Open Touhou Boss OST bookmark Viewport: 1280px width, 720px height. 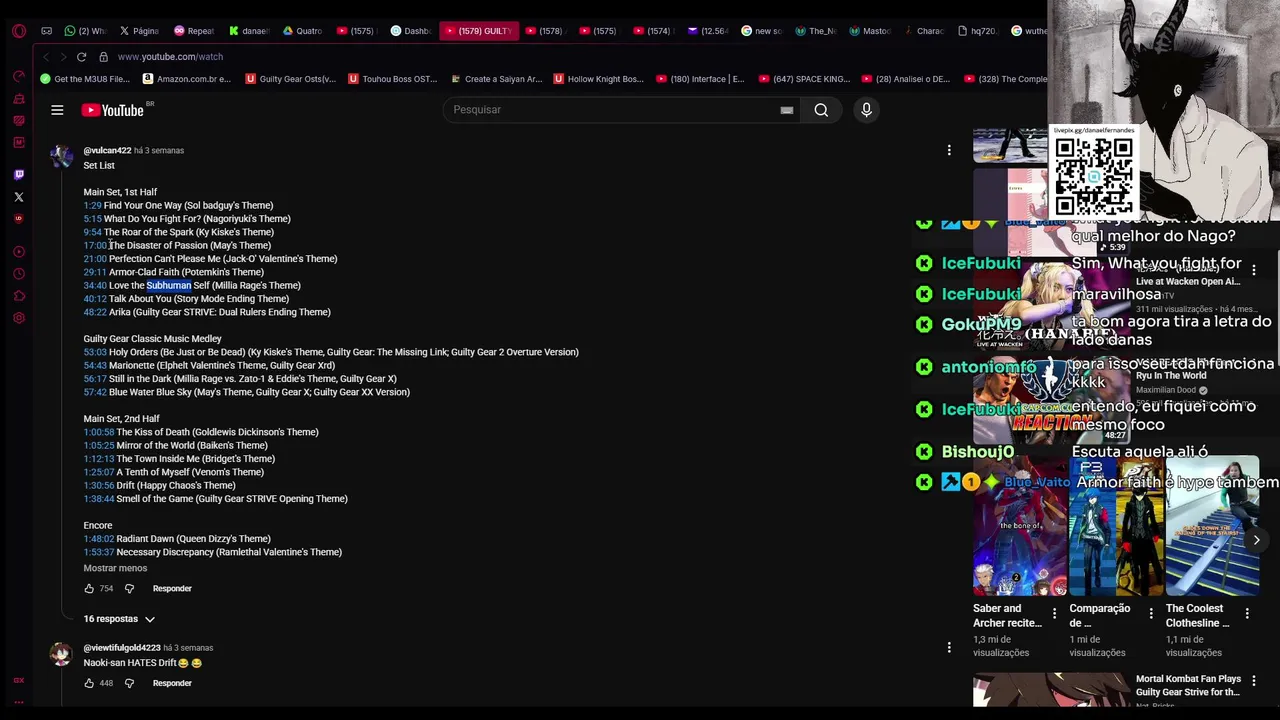tap(393, 79)
